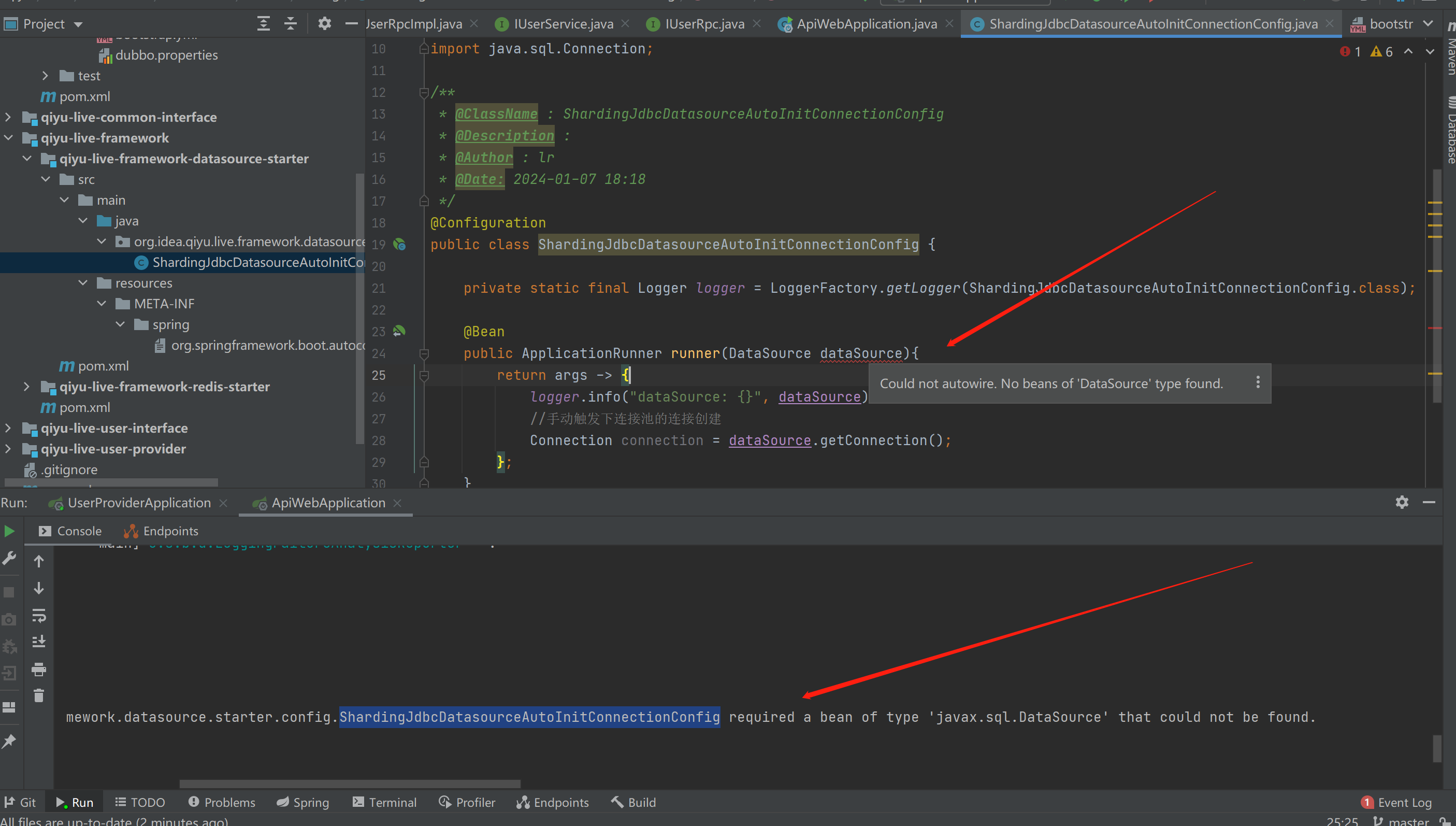Collapse the META-INF folder

click(102, 304)
